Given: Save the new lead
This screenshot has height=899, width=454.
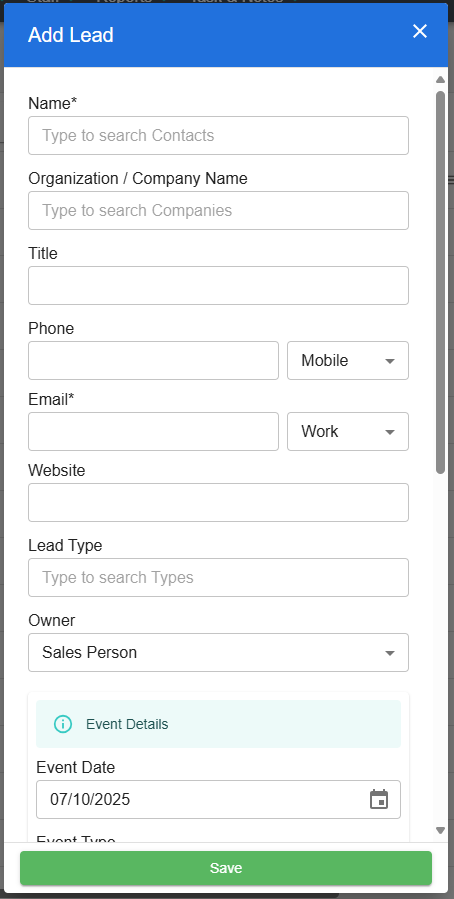Looking at the screenshot, I should coord(226,868).
